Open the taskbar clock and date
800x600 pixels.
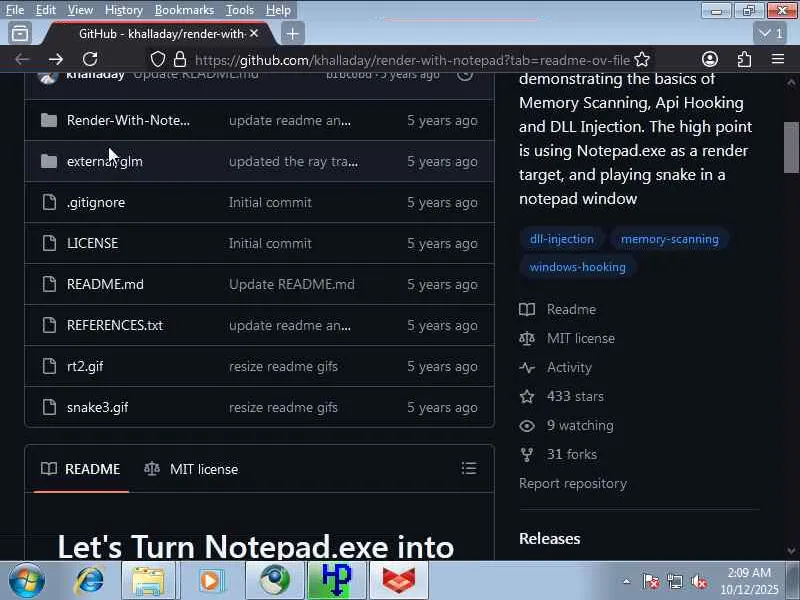point(749,581)
